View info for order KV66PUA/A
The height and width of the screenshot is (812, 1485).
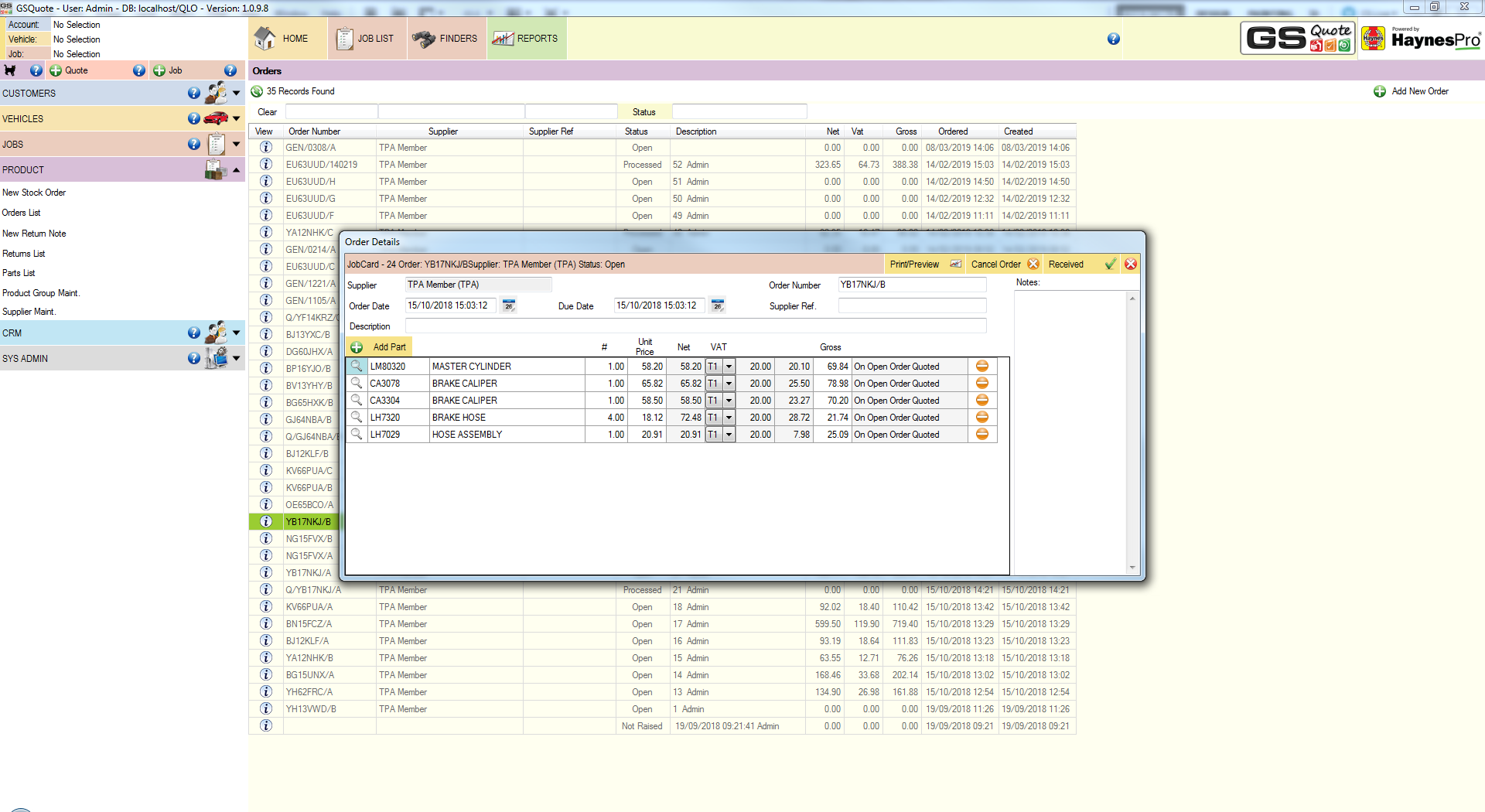coord(266,606)
